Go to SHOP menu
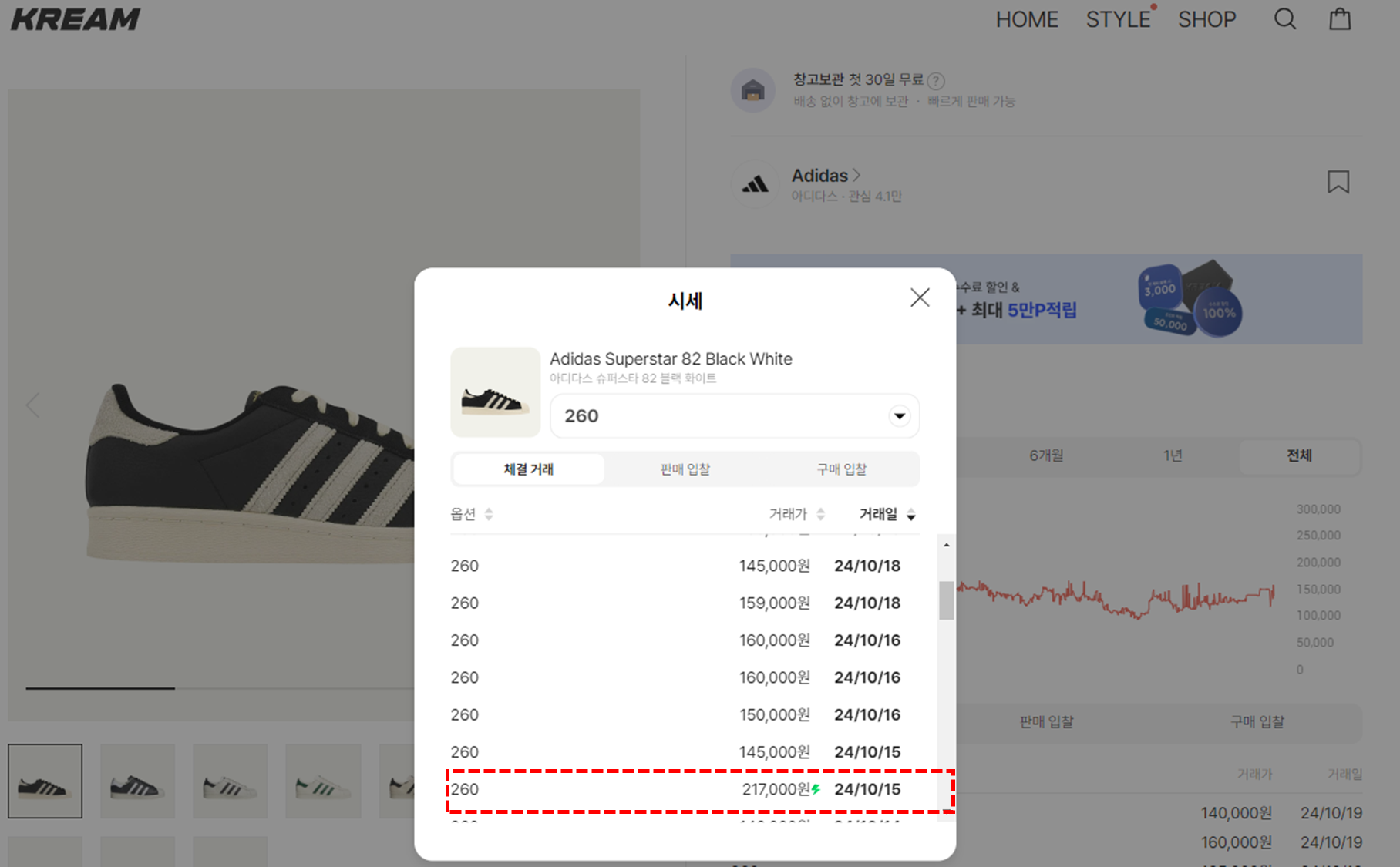Image resolution: width=1400 pixels, height=867 pixels. tap(1206, 19)
